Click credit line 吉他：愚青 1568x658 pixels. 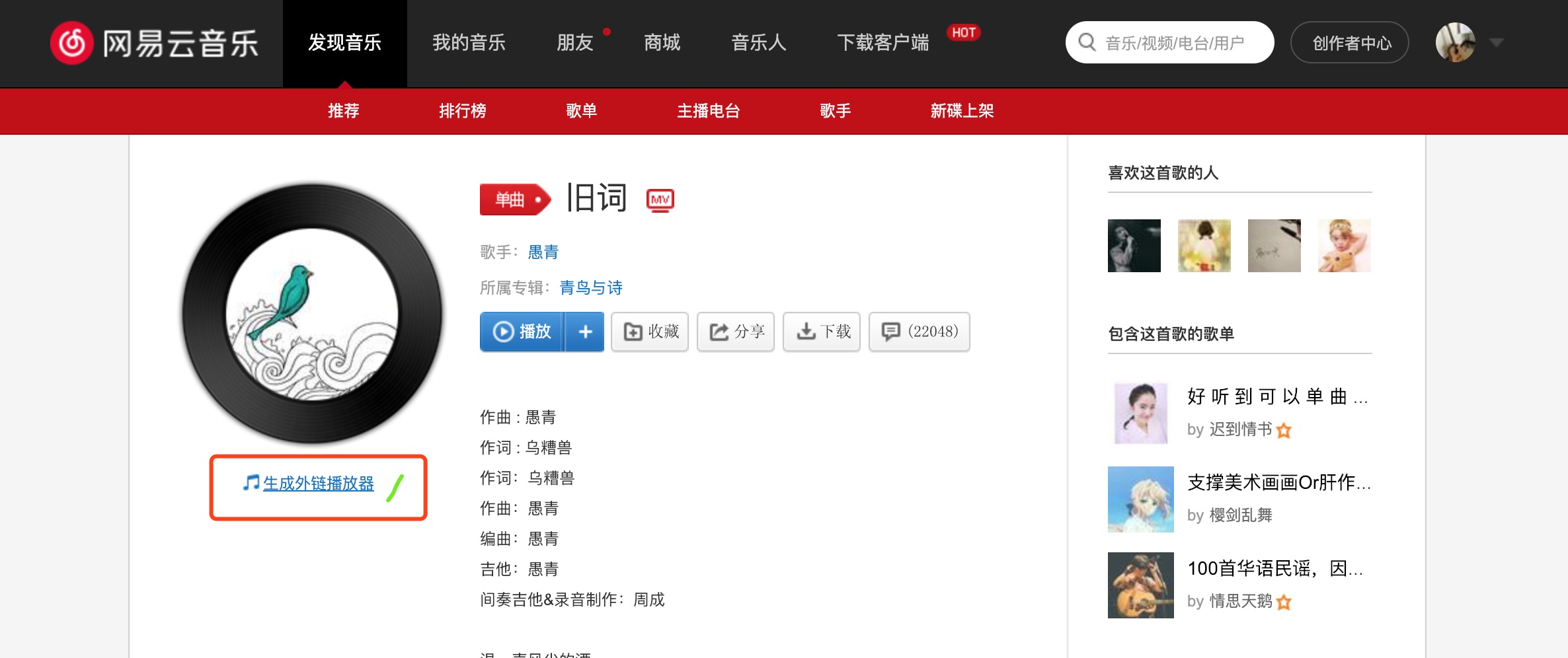coord(520,569)
